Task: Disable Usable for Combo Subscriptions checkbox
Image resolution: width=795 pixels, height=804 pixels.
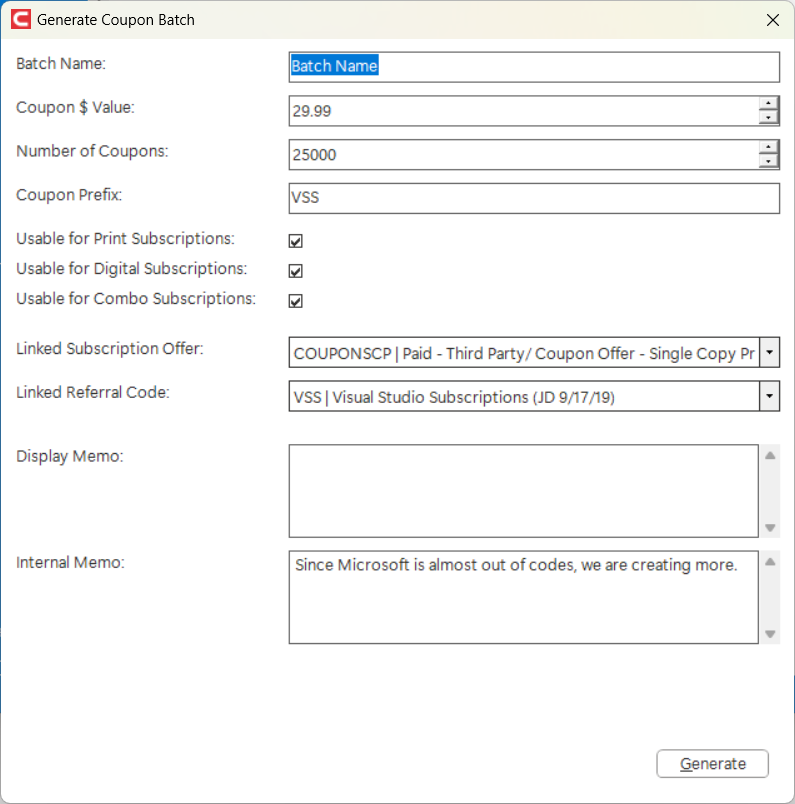Action: 295,300
